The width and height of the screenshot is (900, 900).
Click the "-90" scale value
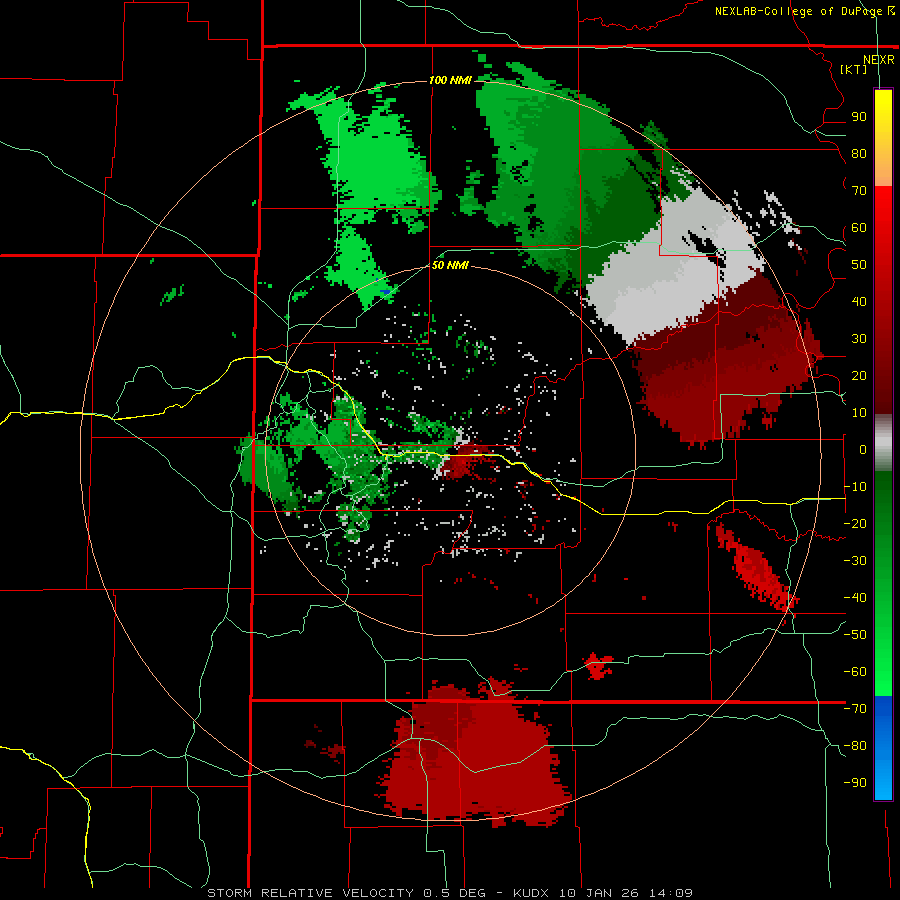click(x=855, y=783)
